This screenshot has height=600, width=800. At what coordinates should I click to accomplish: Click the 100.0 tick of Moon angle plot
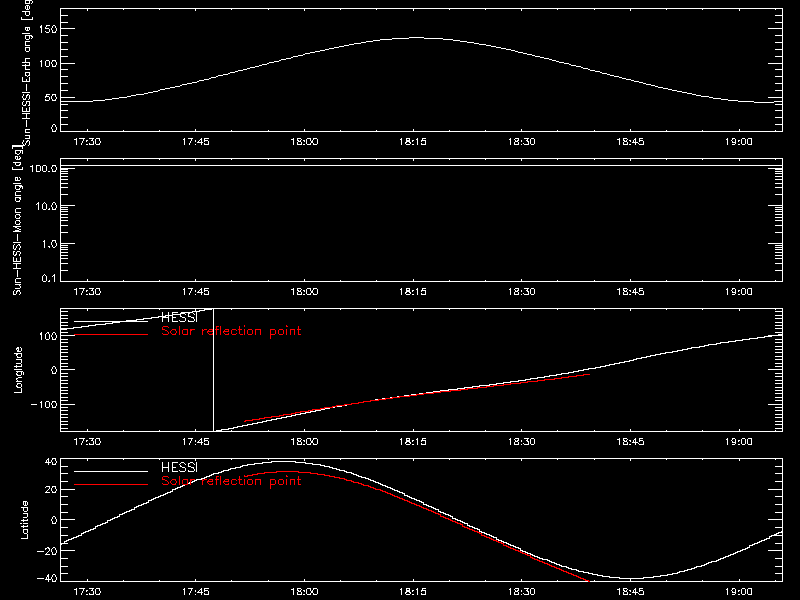[x=43, y=168]
